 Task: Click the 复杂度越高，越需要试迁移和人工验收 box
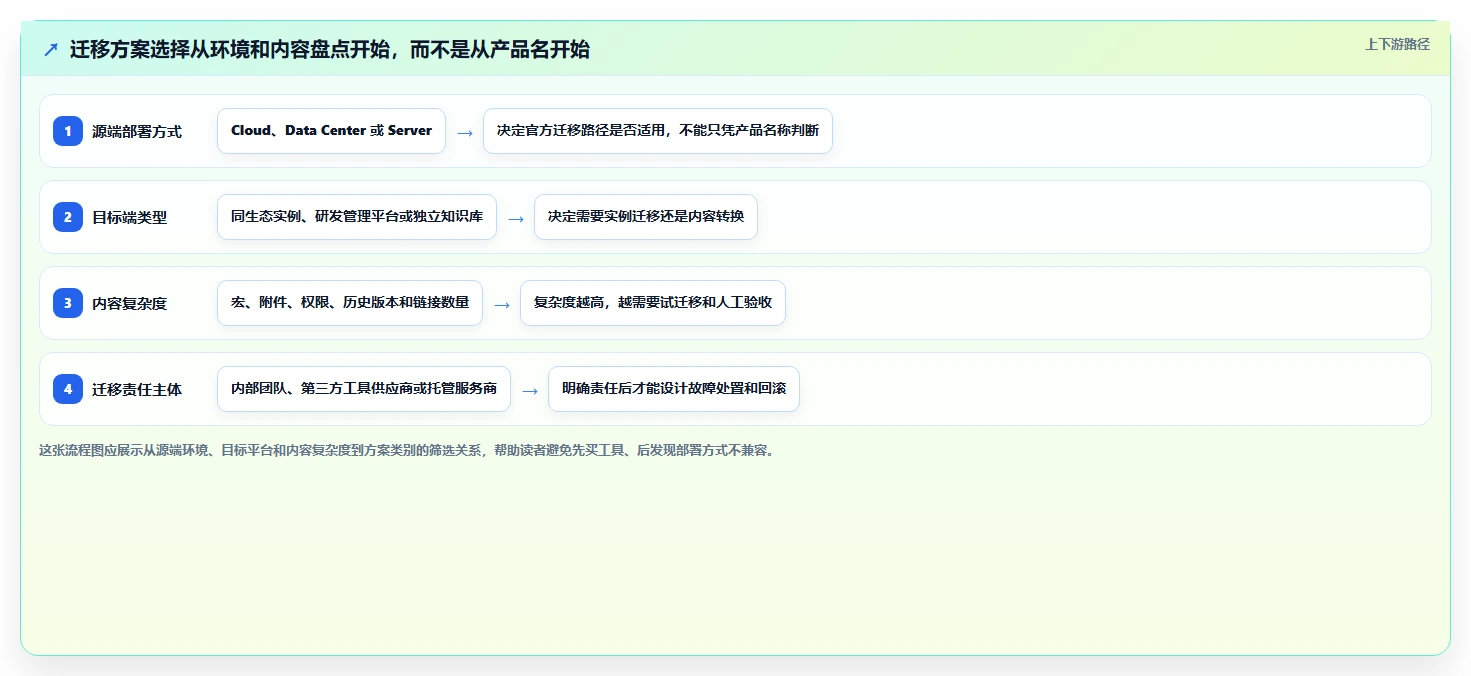tap(653, 303)
